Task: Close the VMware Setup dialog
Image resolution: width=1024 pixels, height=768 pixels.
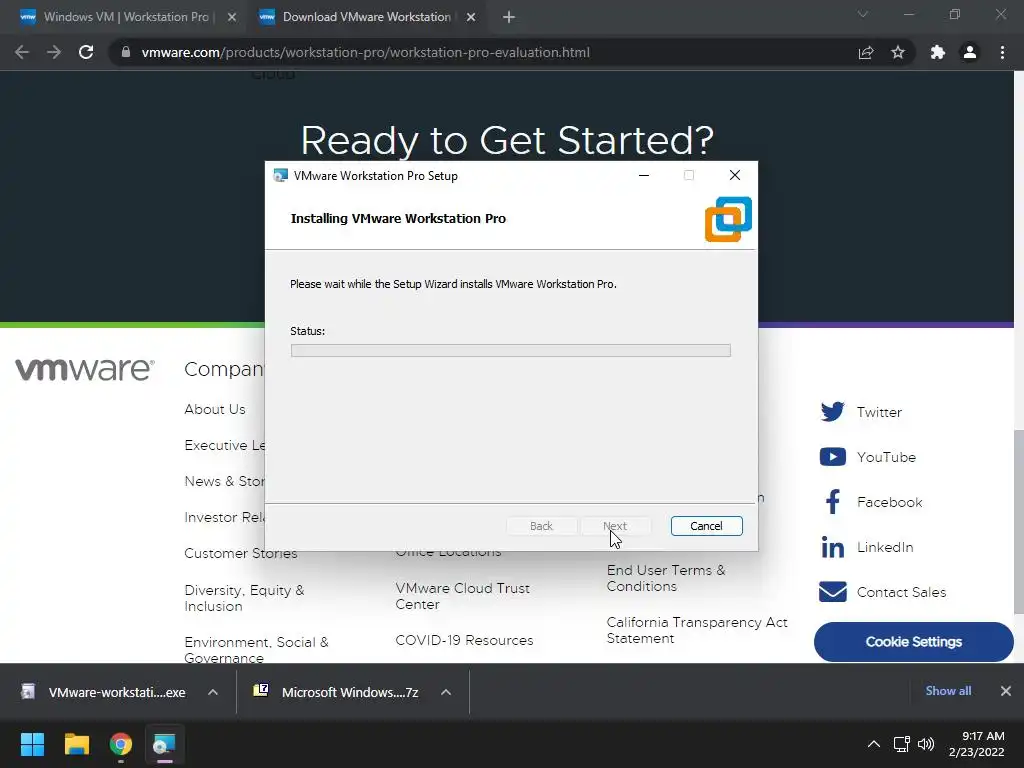Action: click(x=735, y=175)
